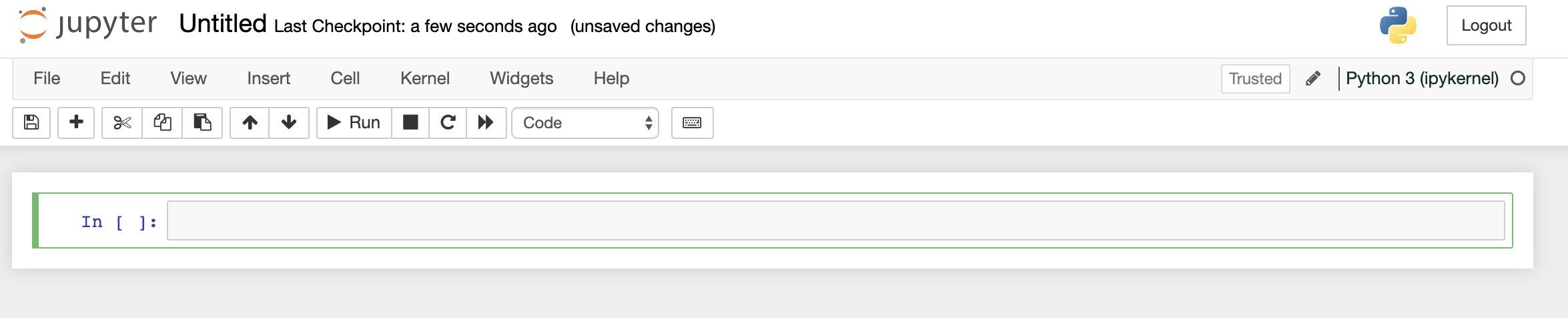Click the save and checkpoint icon
Screen dimensions: 1568x318
(x=31, y=123)
